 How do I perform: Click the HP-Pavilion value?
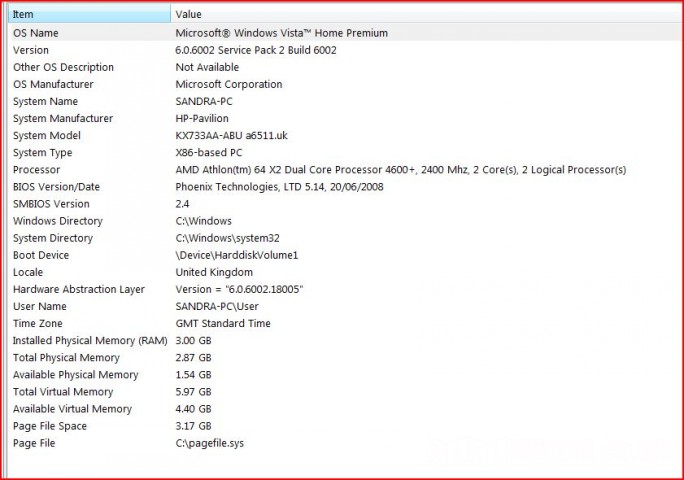tap(202, 118)
